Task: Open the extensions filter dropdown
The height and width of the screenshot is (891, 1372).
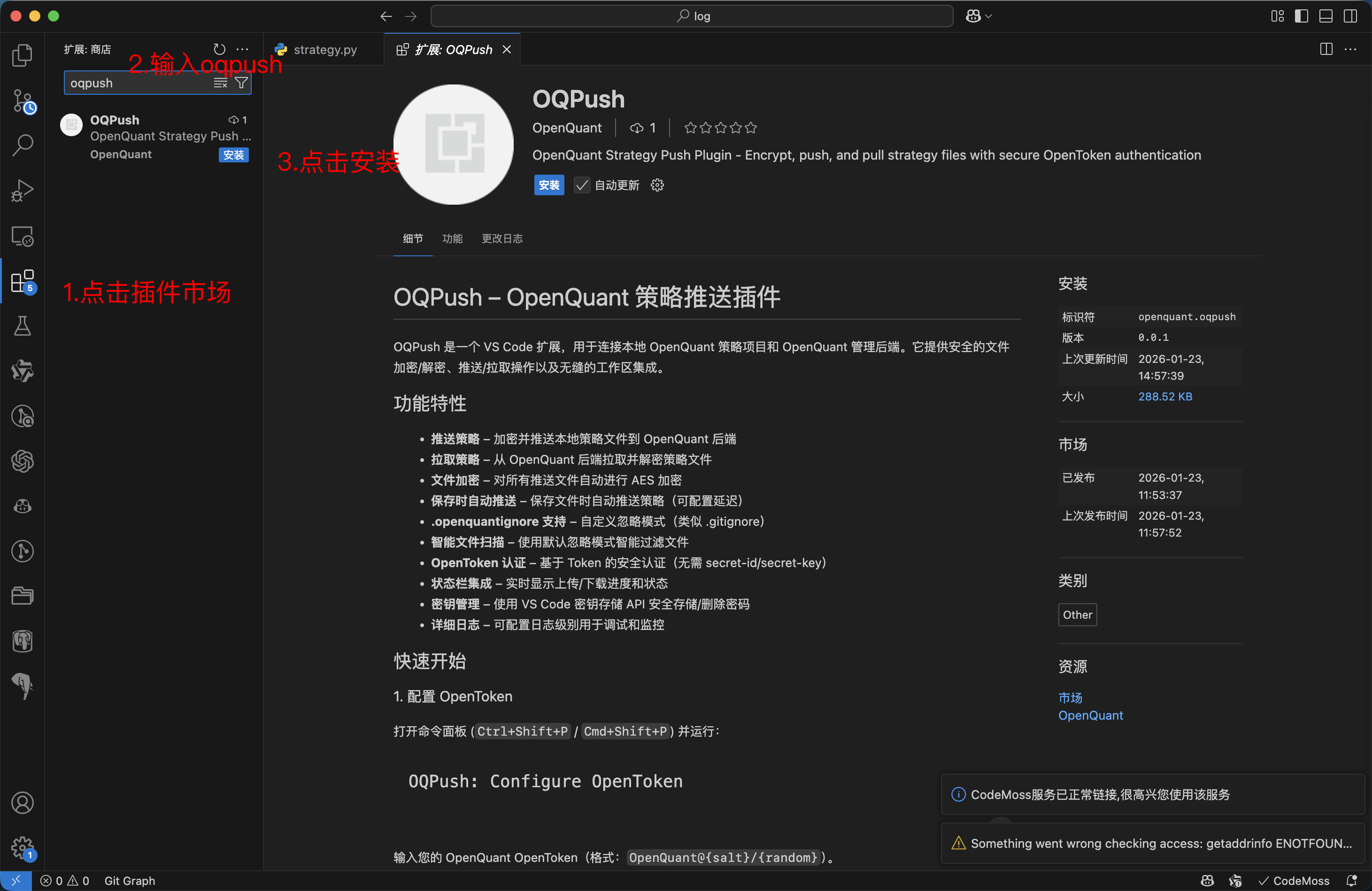Action: (241, 83)
